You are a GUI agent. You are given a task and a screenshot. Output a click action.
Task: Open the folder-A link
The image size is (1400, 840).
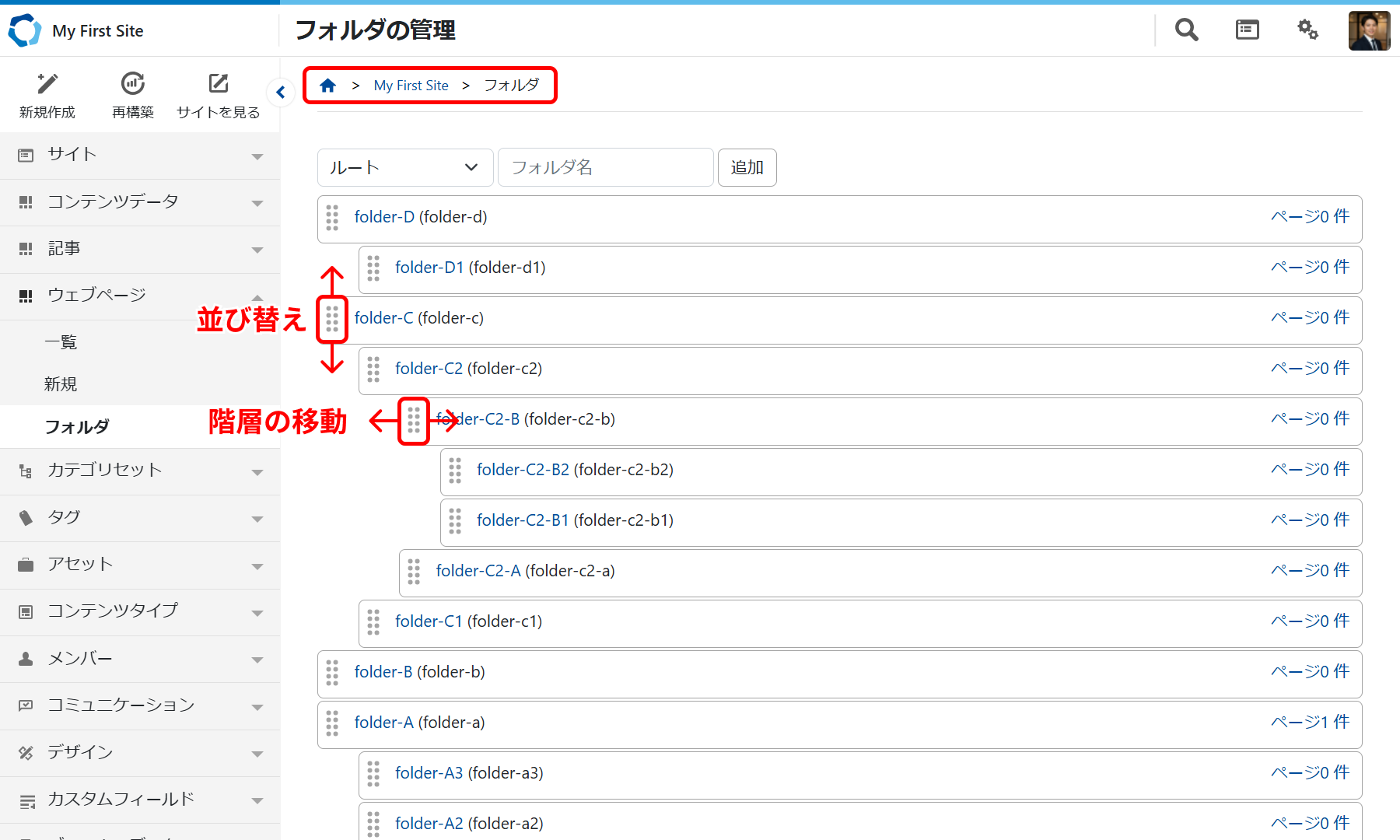pyautogui.click(x=383, y=723)
